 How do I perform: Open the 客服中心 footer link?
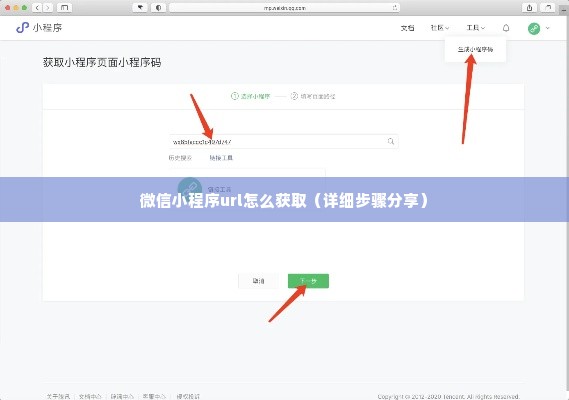coord(154,396)
